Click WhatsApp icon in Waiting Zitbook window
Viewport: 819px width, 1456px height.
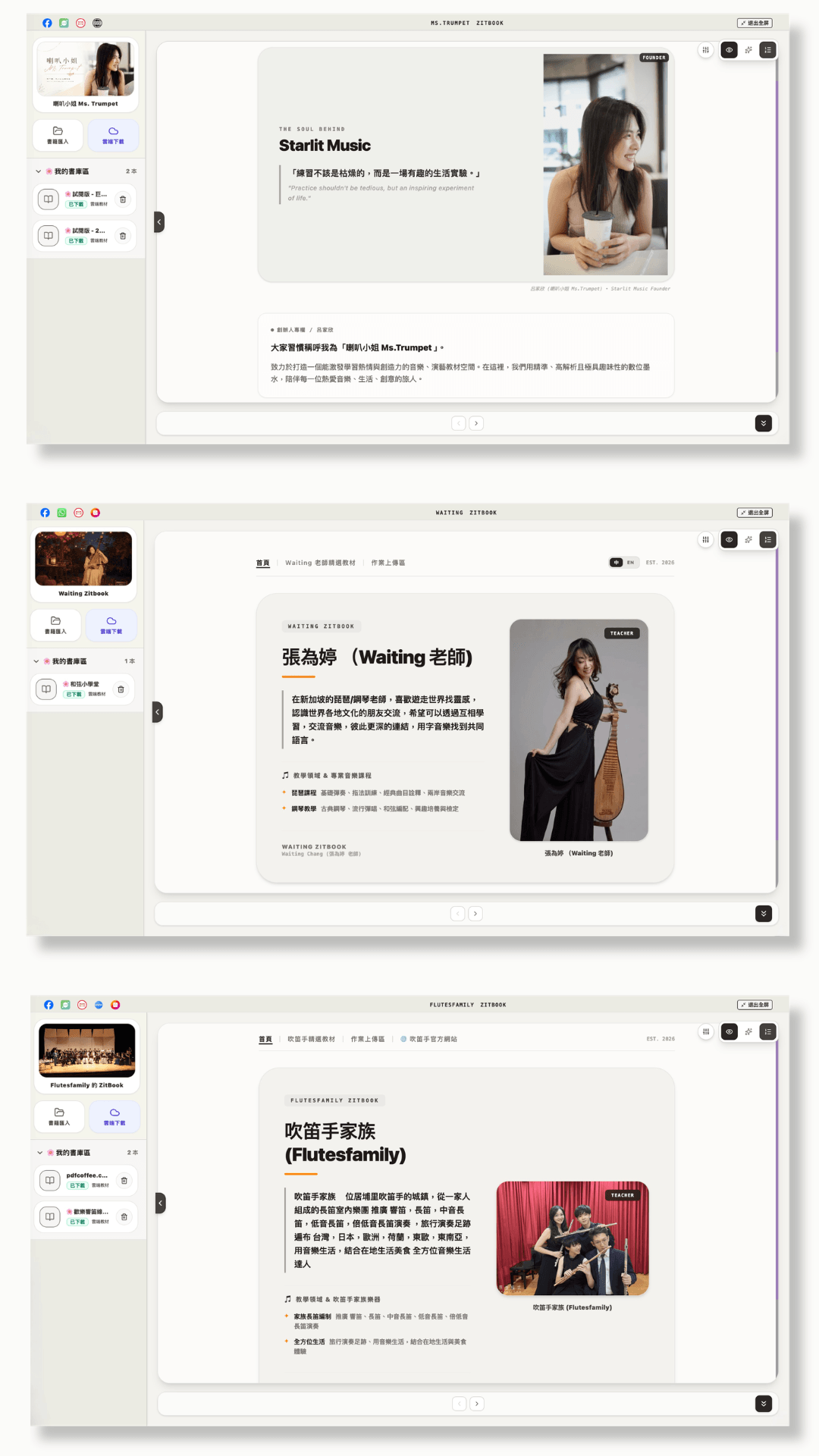[61, 513]
